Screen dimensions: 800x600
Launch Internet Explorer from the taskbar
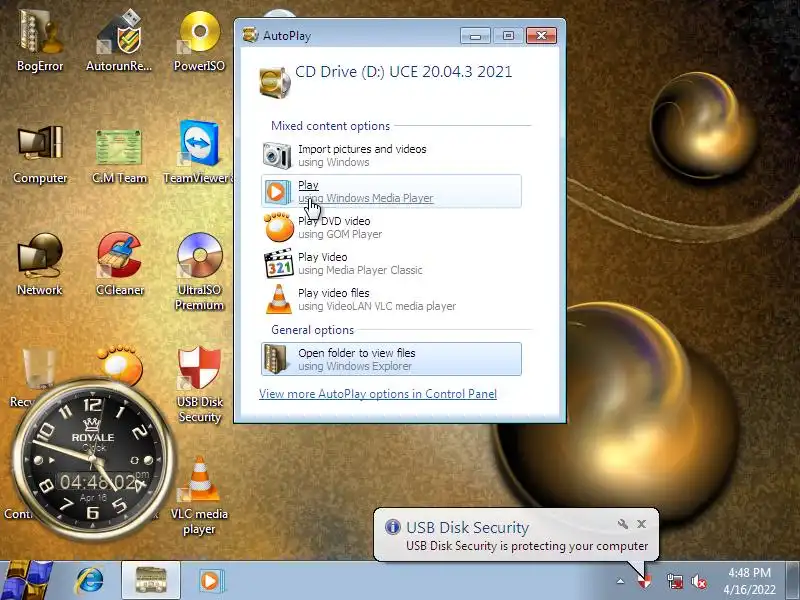click(89, 581)
